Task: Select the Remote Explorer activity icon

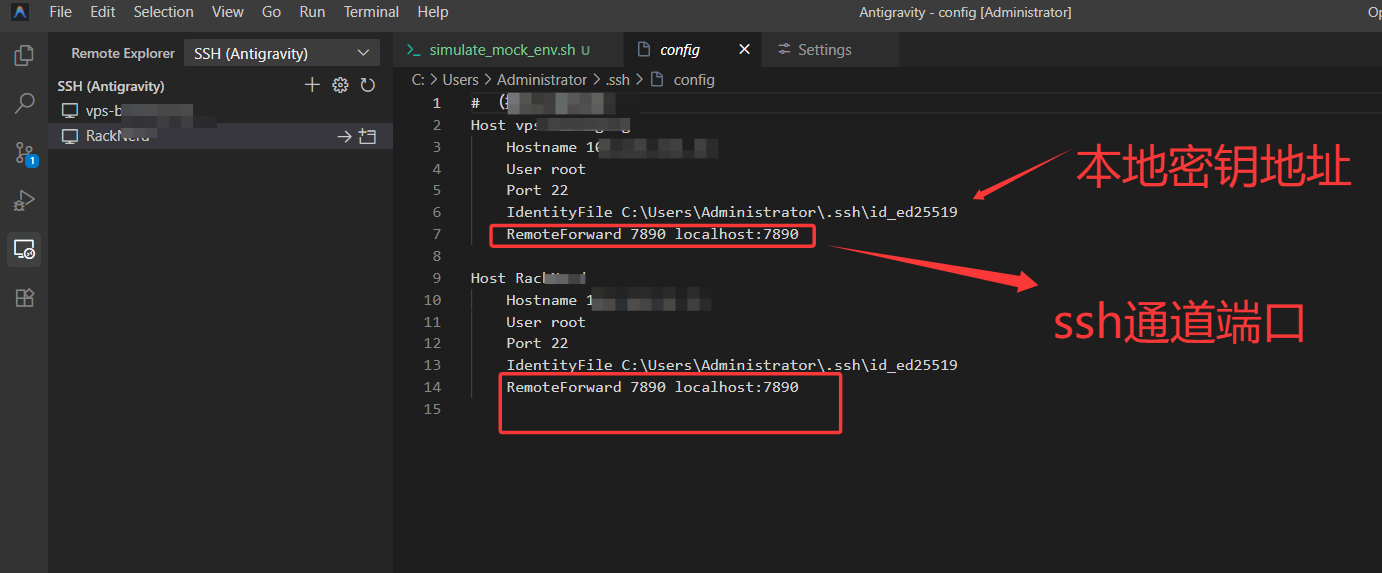Action: coord(24,249)
